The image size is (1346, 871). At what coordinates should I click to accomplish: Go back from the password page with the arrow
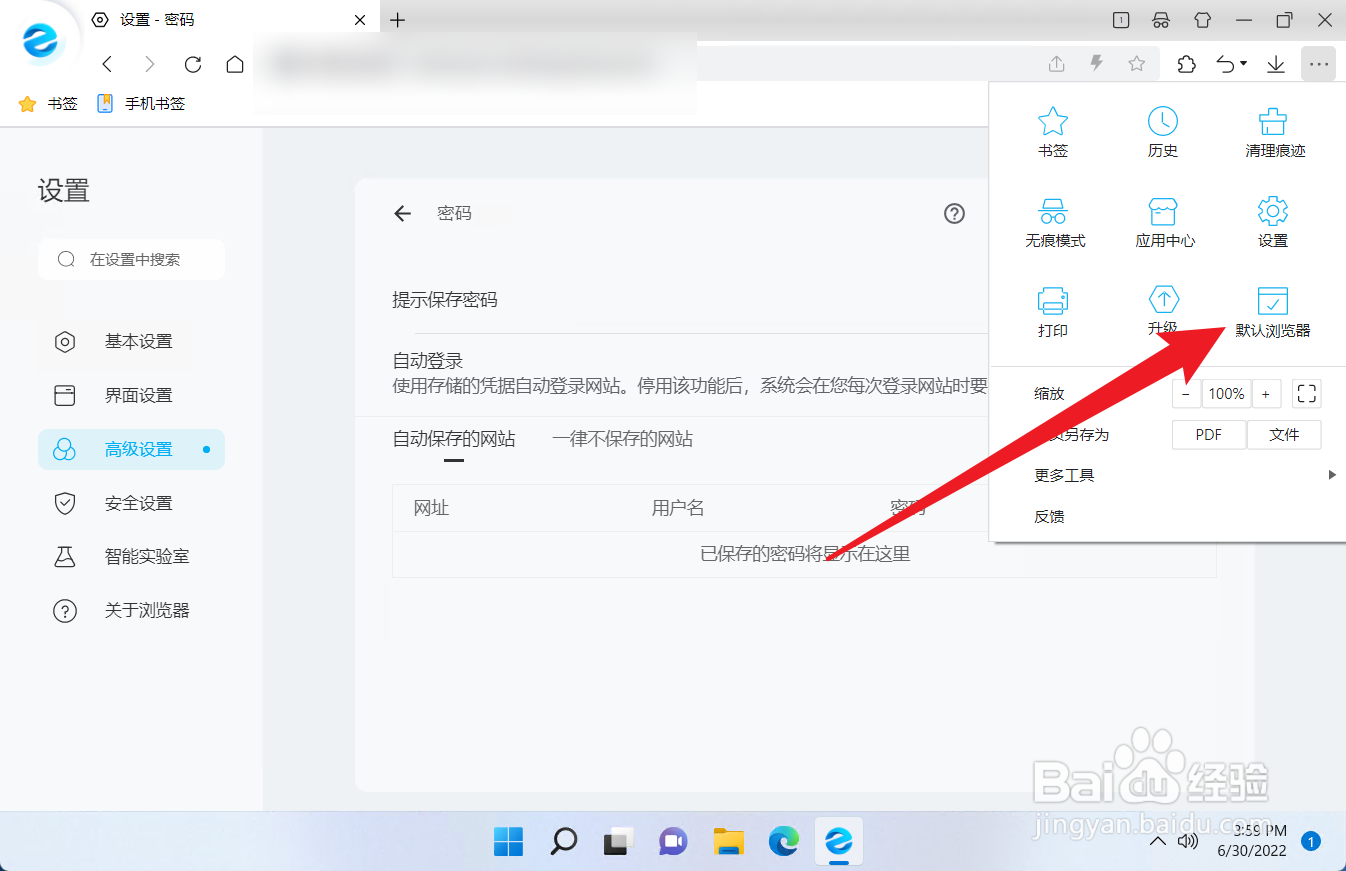(x=403, y=213)
